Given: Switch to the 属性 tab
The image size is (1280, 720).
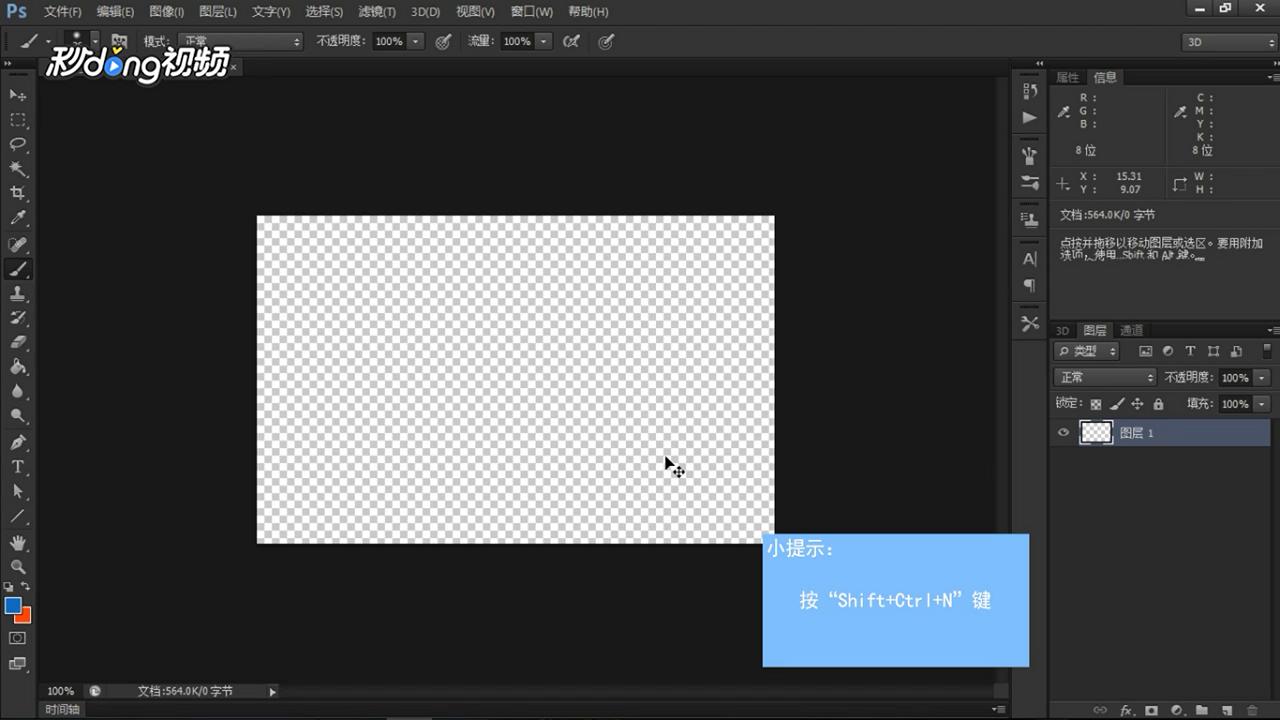Looking at the screenshot, I should [1068, 77].
